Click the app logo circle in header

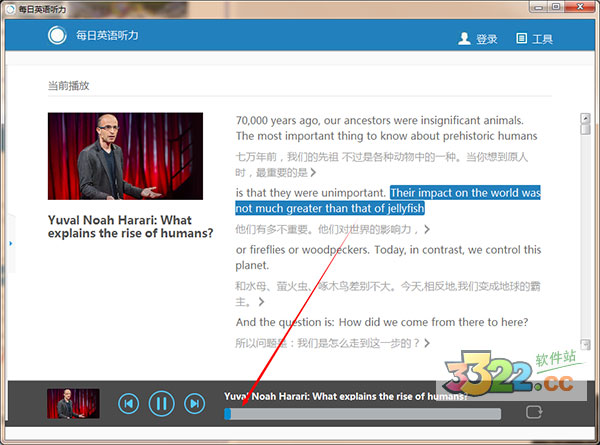[x=57, y=35]
